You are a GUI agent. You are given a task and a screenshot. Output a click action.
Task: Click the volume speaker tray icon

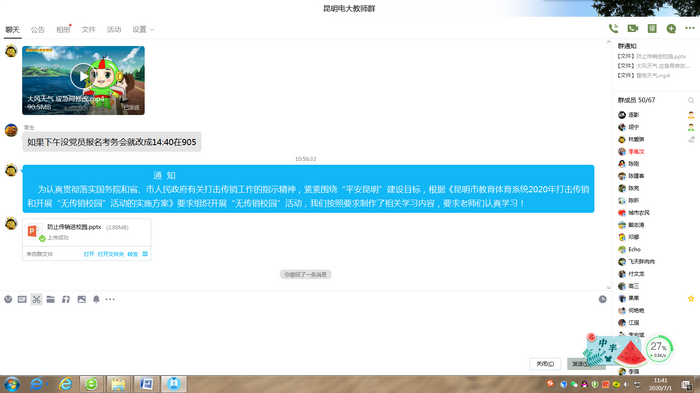(627, 384)
